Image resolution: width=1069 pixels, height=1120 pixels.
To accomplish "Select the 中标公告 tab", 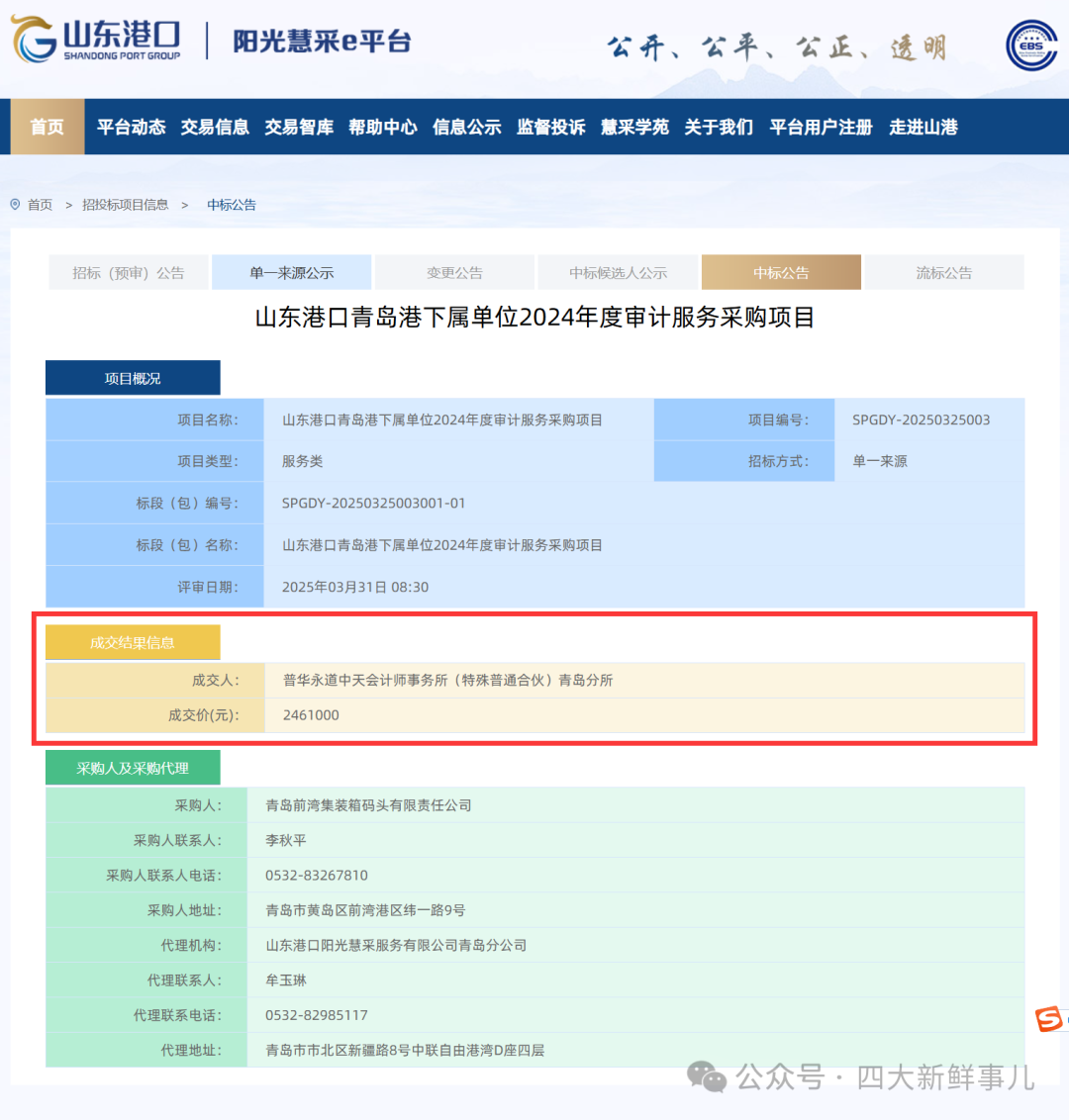I will 781,272.
